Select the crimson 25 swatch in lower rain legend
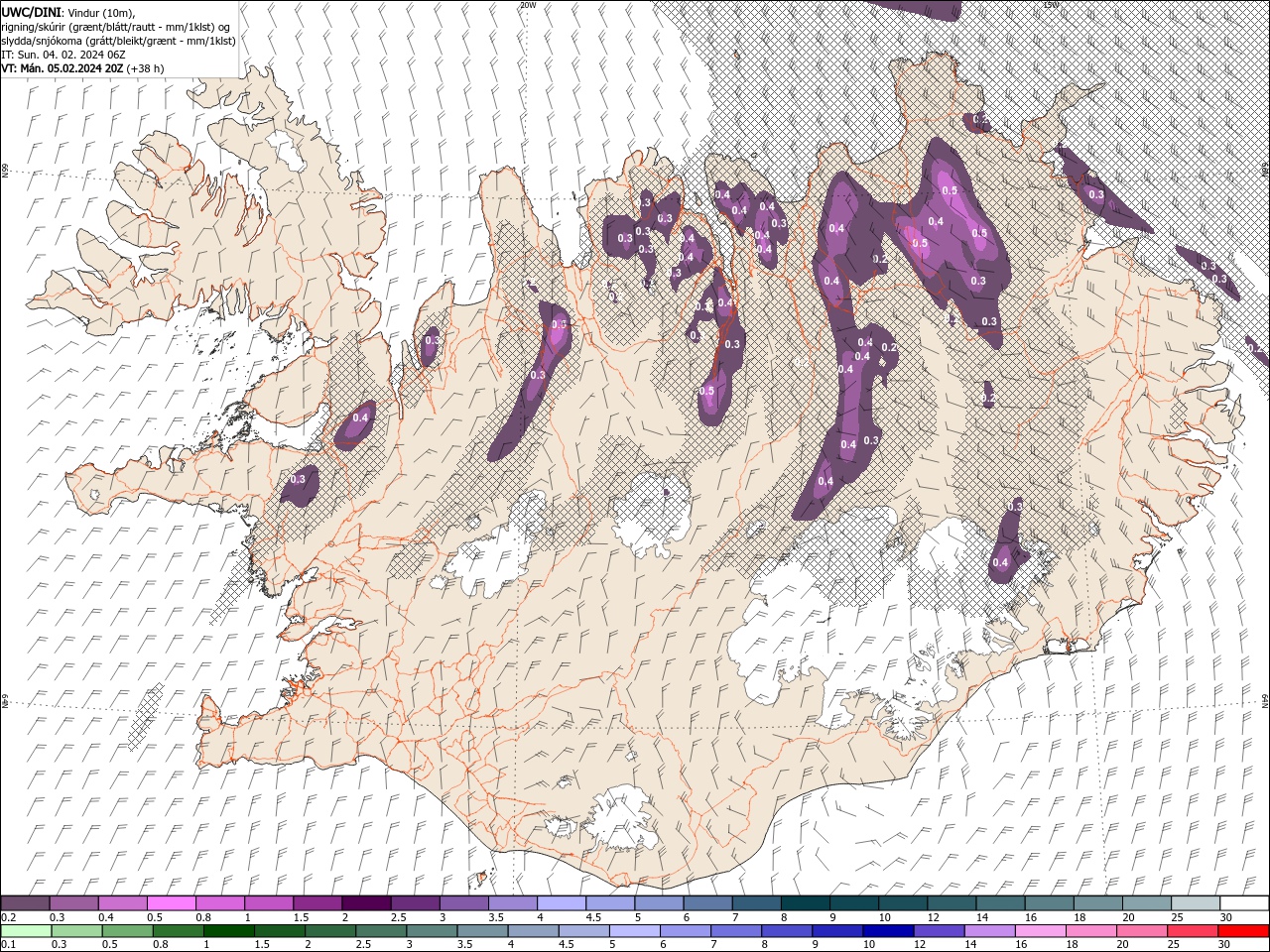 pyautogui.click(x=1193, y=930)
